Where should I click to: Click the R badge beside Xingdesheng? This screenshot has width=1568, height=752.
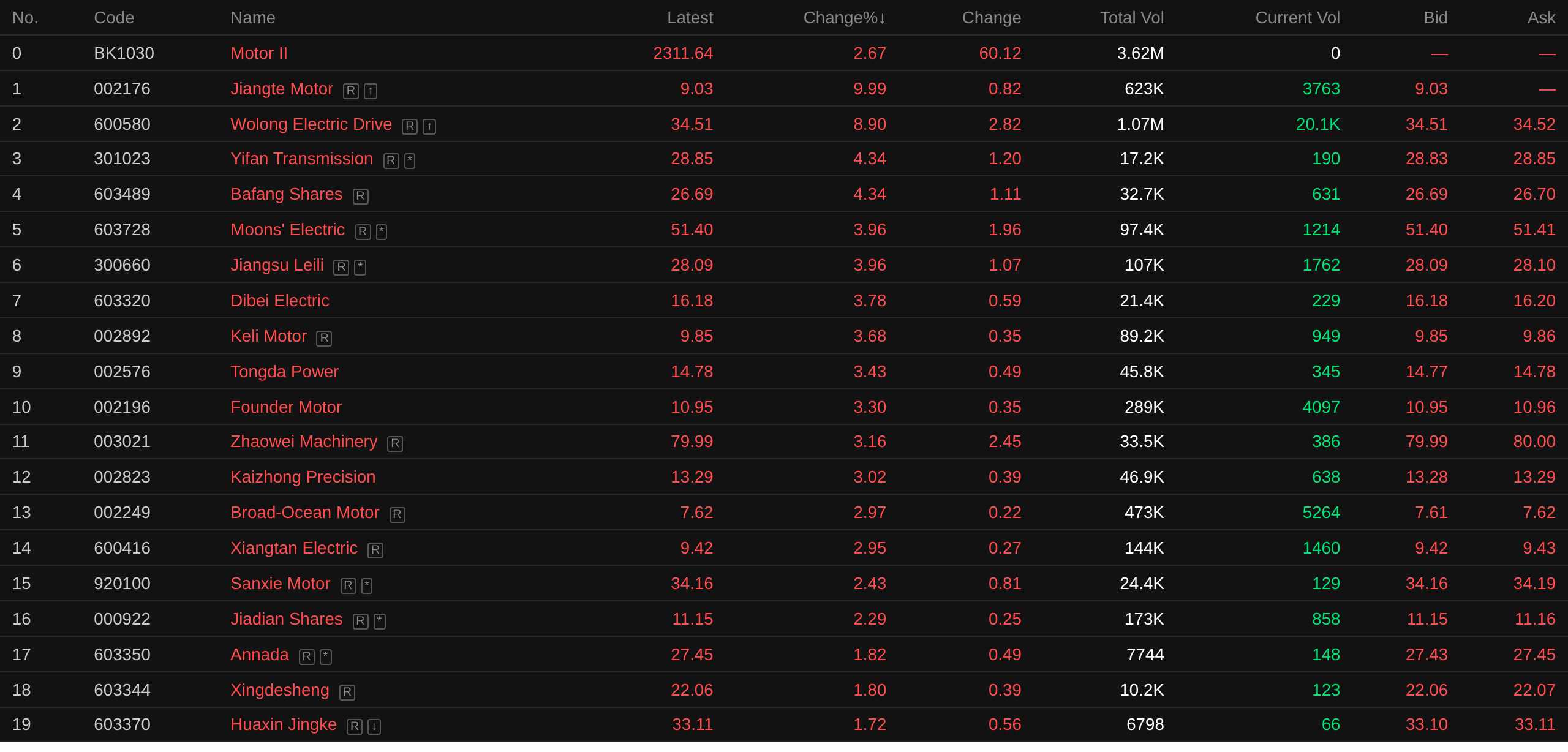pyautogui.click(x=347, y=692)
